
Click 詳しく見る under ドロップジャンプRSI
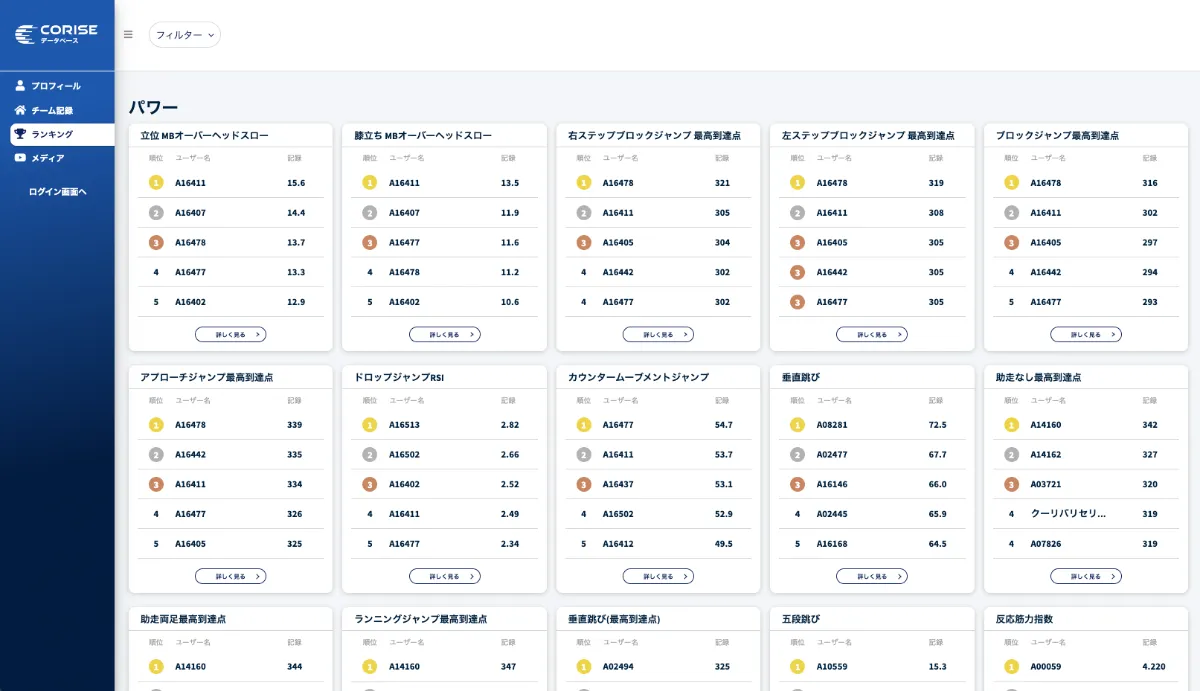tap(445, 576)
